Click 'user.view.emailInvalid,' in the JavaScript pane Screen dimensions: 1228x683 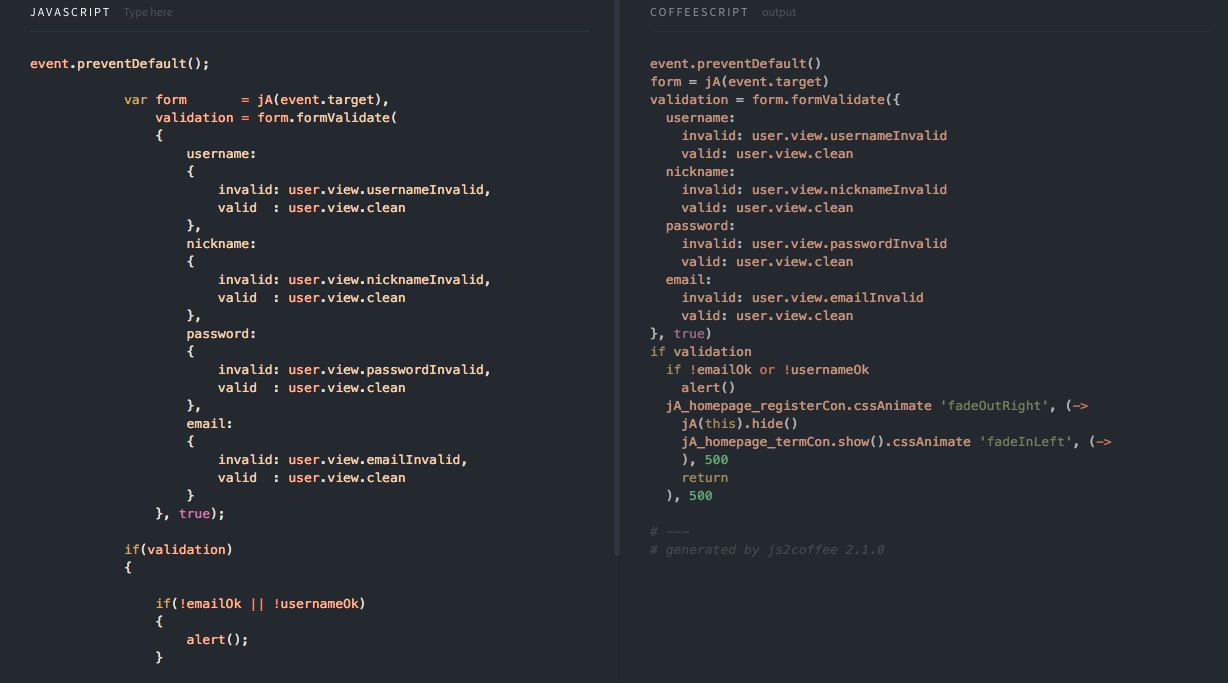[x=378, y=460]
